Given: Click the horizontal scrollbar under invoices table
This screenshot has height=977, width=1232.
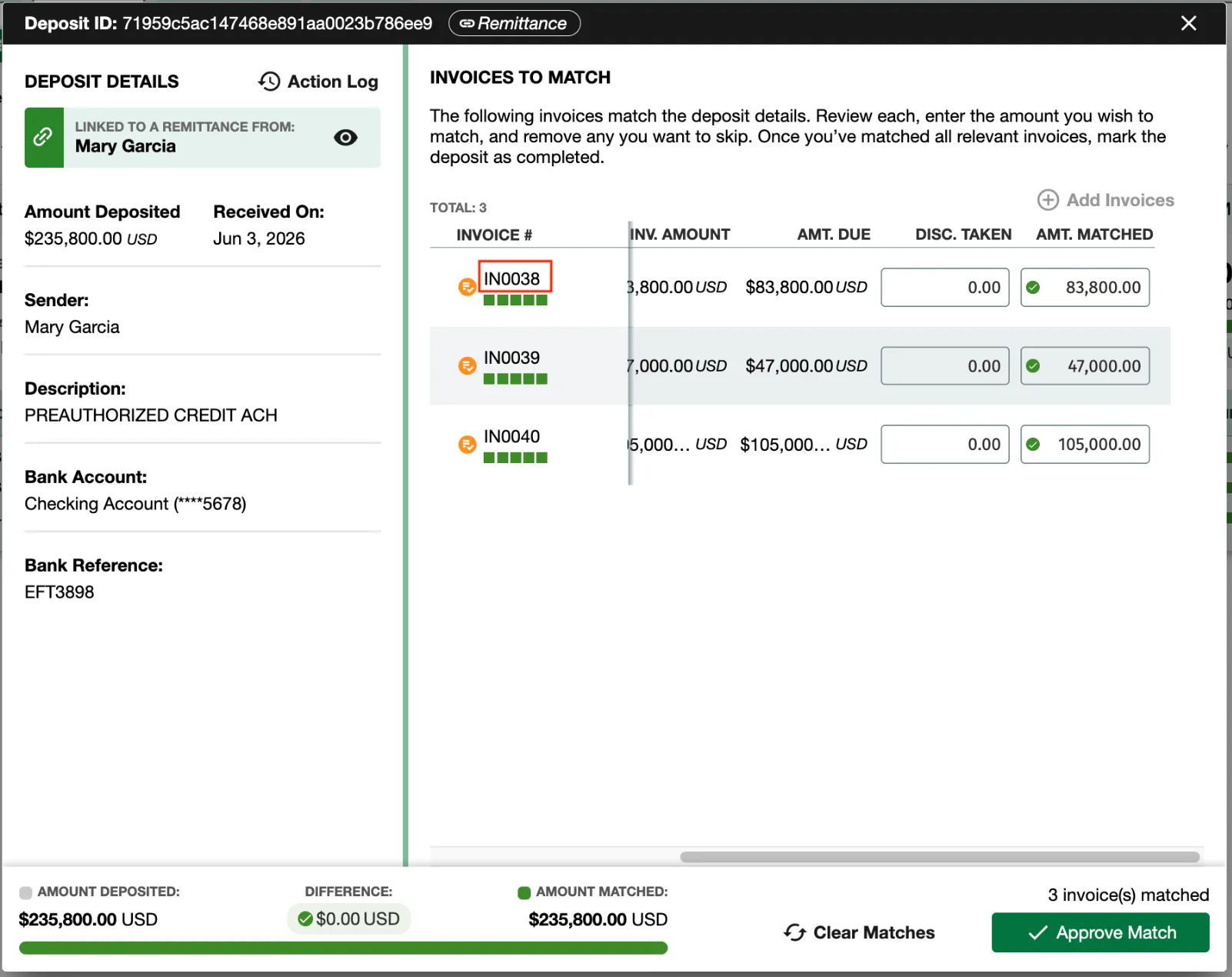Looking at the screenshot, I should 940,857.
